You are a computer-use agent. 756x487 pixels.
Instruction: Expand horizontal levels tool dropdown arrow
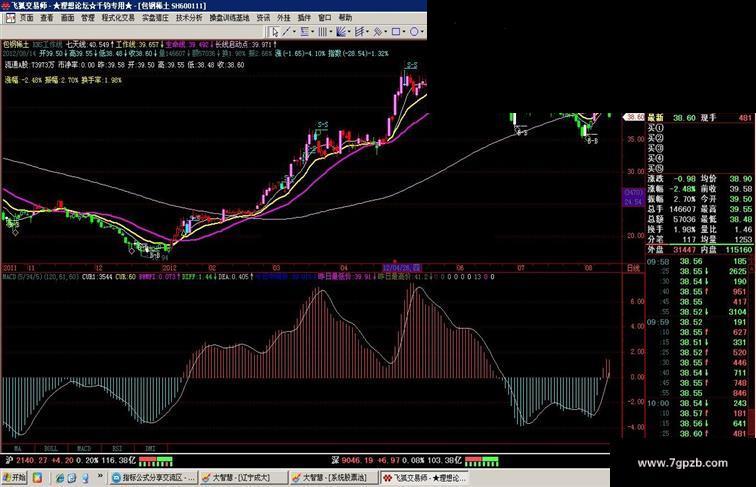pyautogui.click(x=313, y=31)
